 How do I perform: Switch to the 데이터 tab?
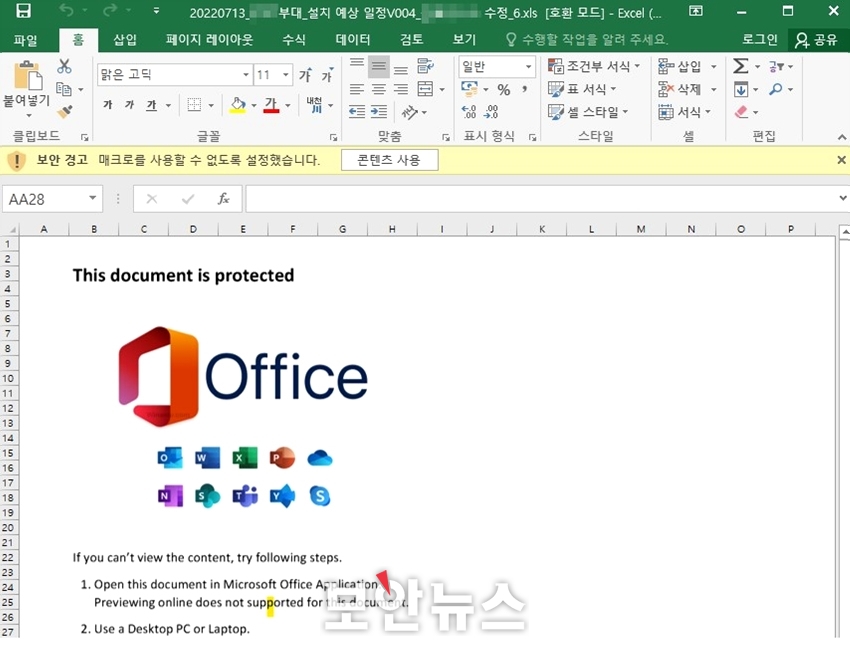pos(352,40)
